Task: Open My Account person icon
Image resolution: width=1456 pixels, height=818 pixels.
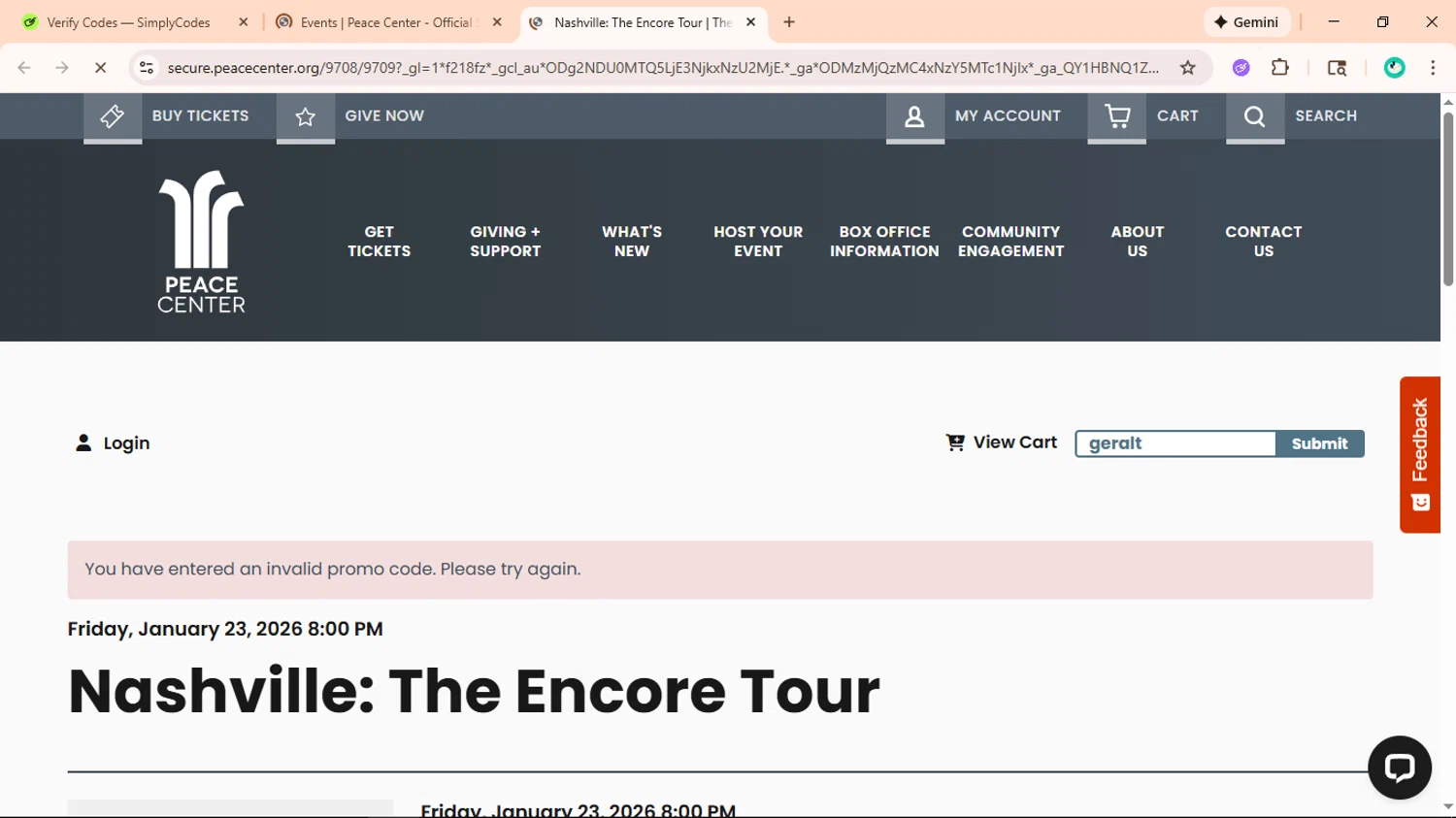Action: pos(915,116)
